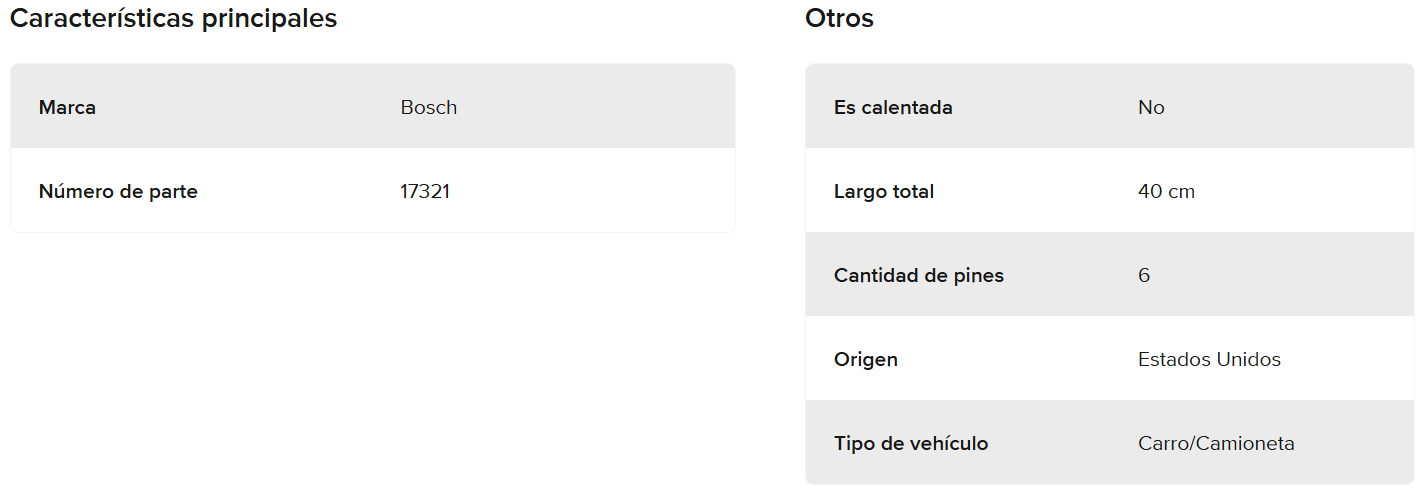Select the 'Largo total' label
Viewport: 1424px width, 490px height.
(884, 191)
